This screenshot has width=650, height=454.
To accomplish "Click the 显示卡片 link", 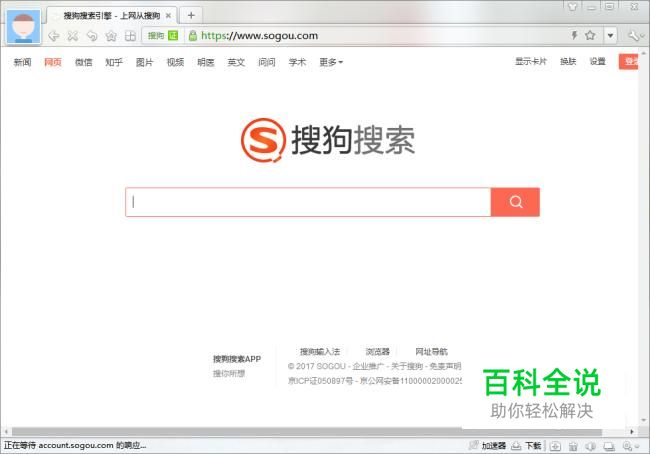I will click(x=531, y=61).
